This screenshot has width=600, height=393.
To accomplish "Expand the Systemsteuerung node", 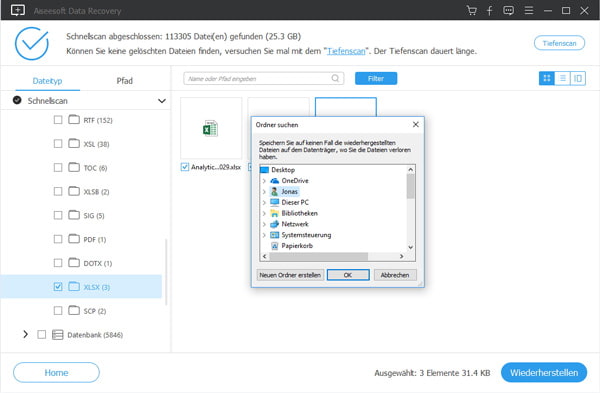I will 264,235.
